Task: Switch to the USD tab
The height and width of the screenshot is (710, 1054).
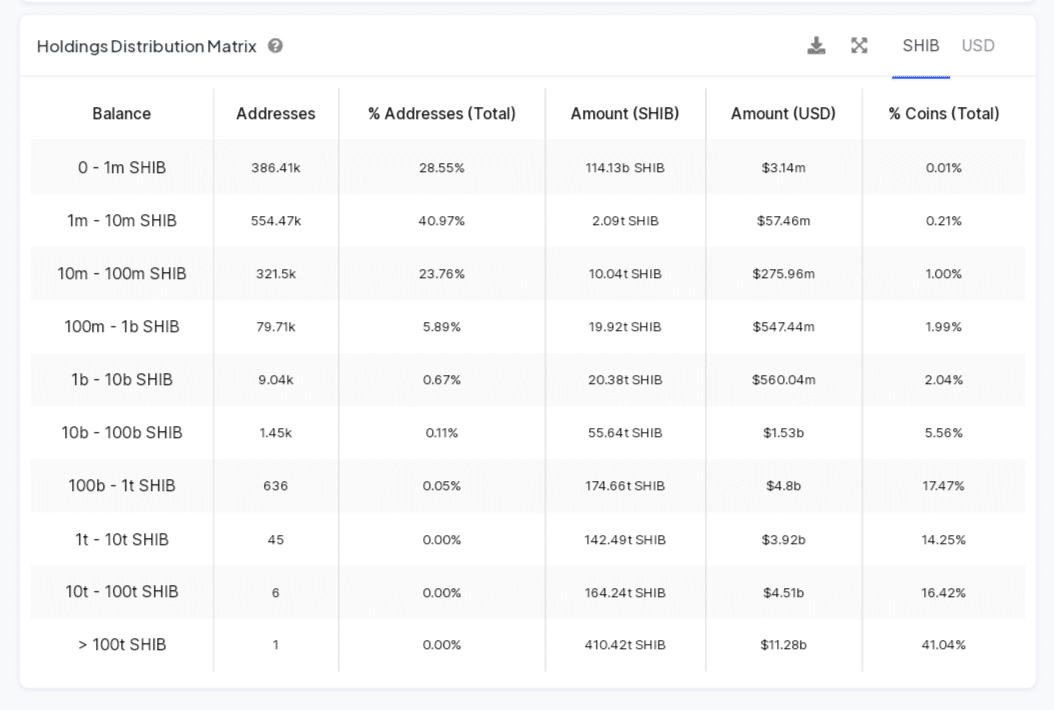Action: pos(977,46)
